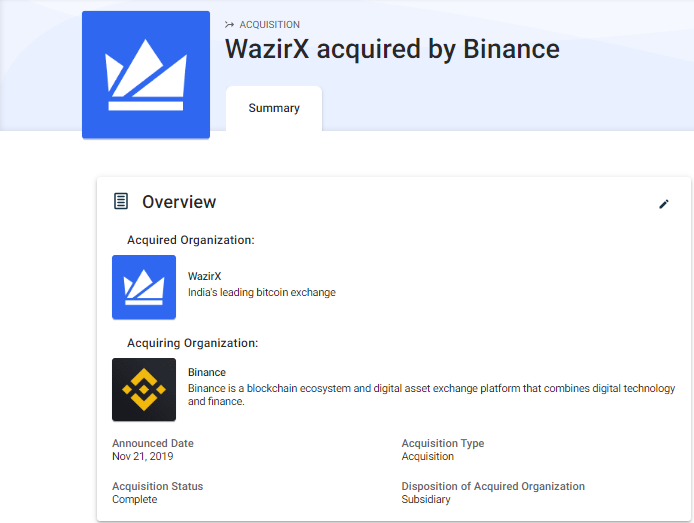Click the 'Nov 21, 2019' announced date
Screen dimensions: 694x523
[143, 456]
